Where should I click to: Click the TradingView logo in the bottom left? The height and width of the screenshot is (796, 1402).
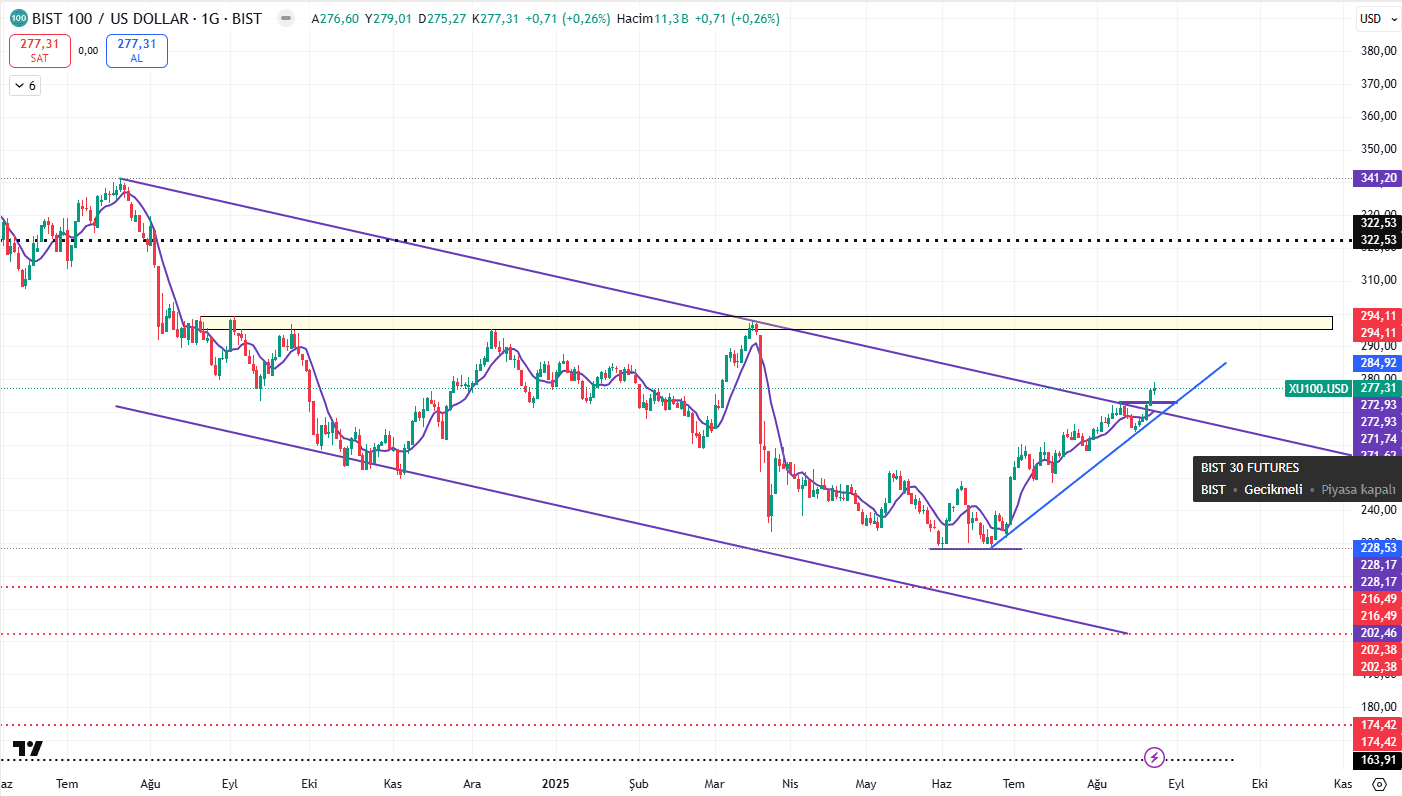click(x=27, y=748)
